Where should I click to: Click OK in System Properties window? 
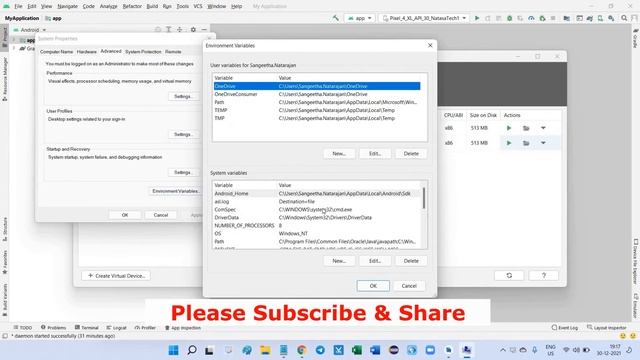click(x=125, y=215)
